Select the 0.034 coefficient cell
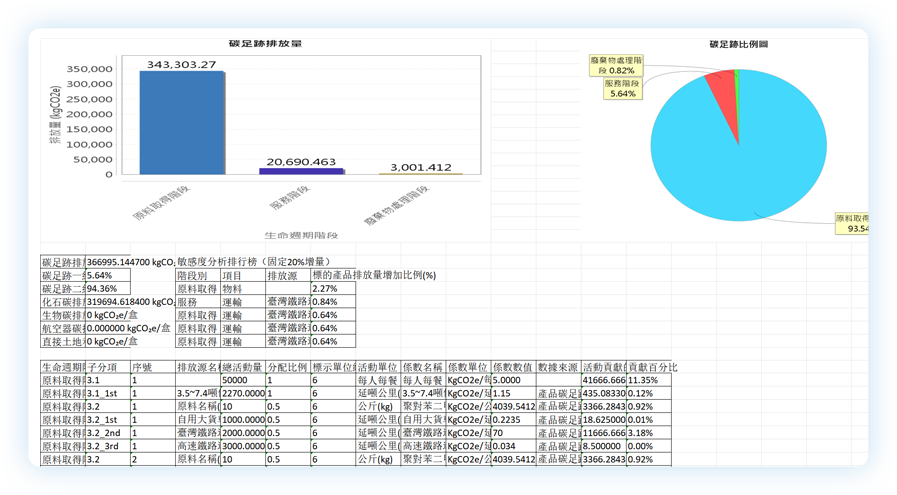897x495 pixels. pyautogui.click(x=513, y=446)
